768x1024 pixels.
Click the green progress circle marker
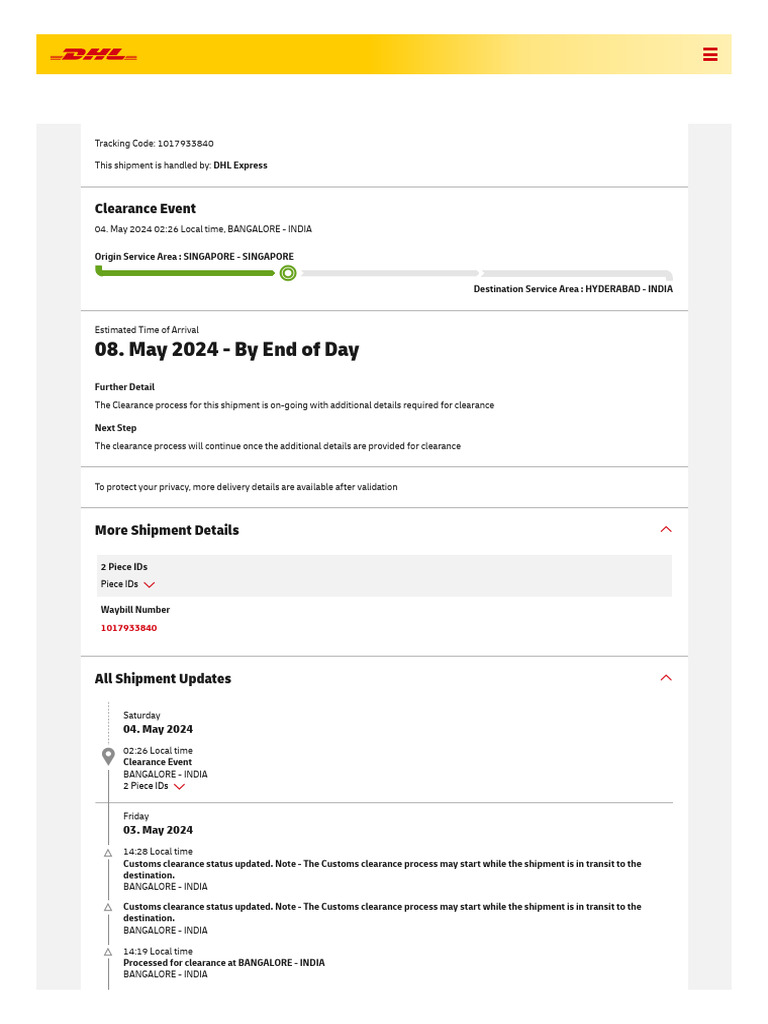click(x=288, y=273)
